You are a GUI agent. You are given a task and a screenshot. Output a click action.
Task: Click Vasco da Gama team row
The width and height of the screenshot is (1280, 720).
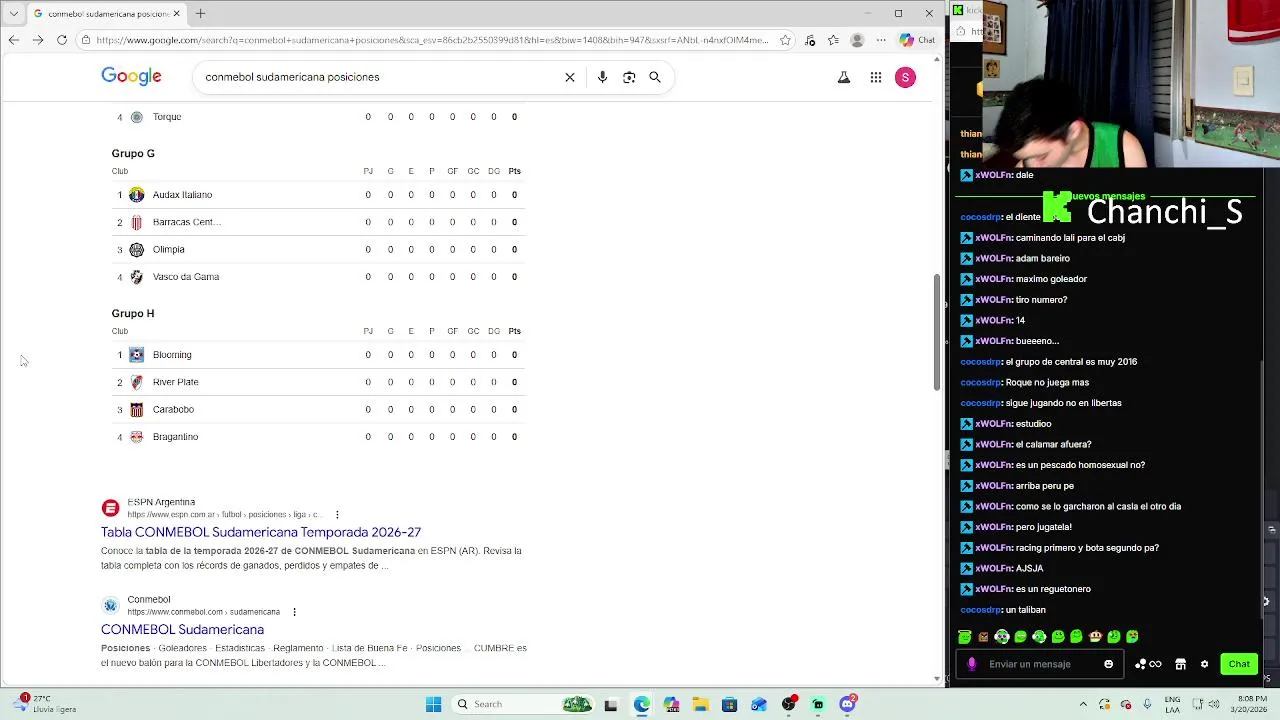[318, 277]
